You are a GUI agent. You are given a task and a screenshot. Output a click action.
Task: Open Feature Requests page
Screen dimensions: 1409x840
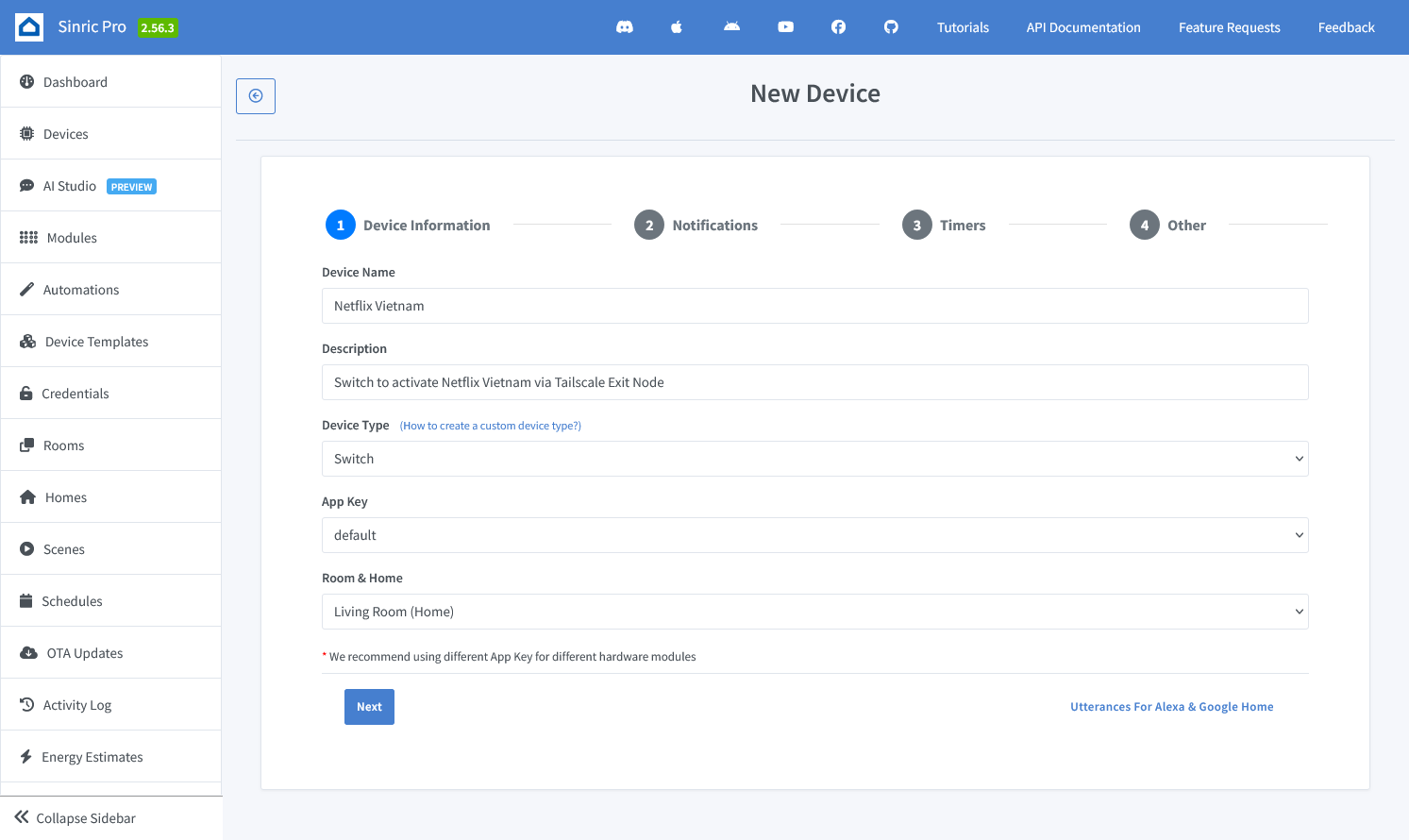click(x=1229, y=27)
